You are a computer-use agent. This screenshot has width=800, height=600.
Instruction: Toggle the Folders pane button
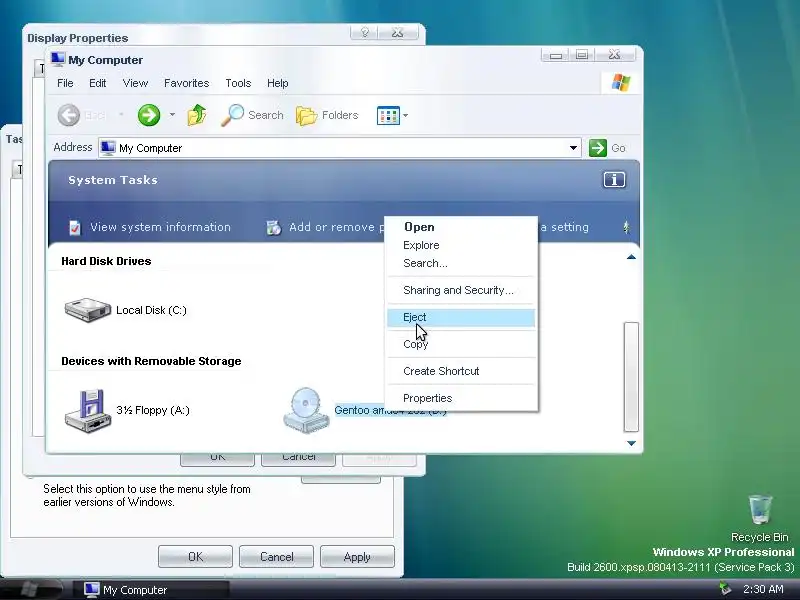(x=327, y=115)
